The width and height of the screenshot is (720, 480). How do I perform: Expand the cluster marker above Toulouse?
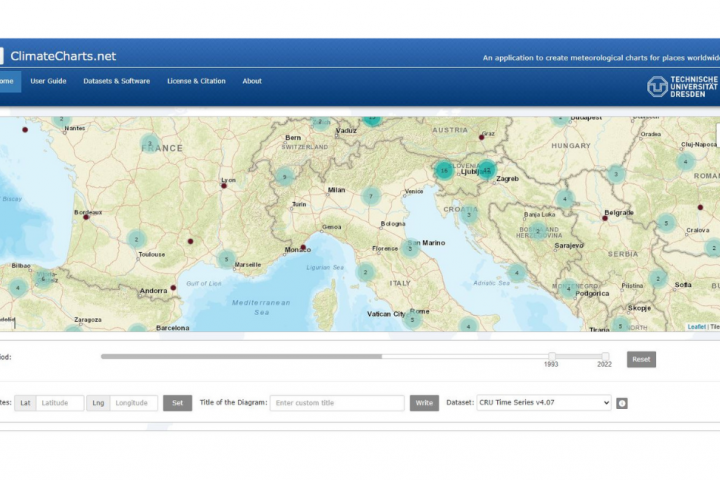[136, 239]
